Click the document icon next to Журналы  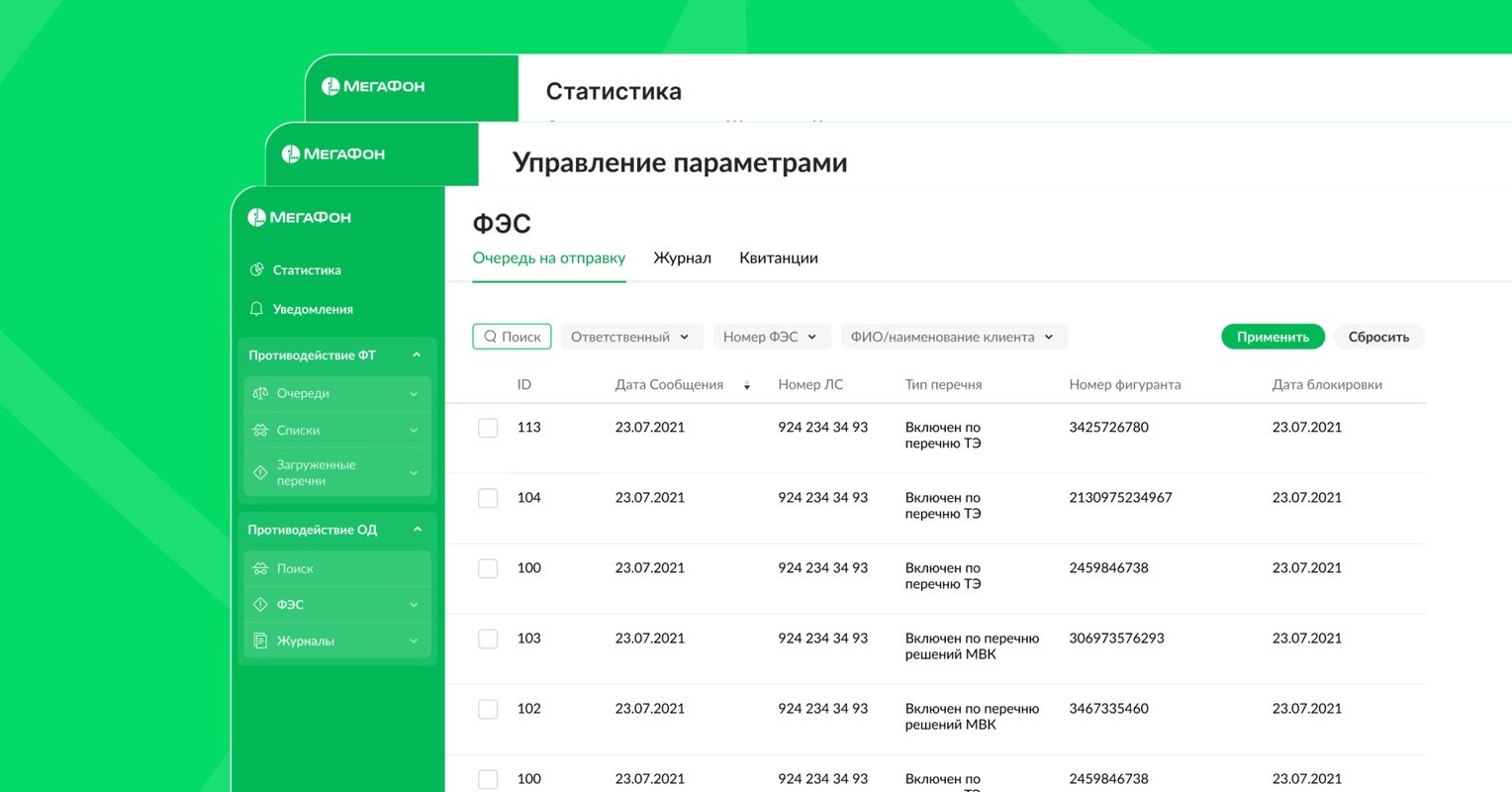click(260, 641)
